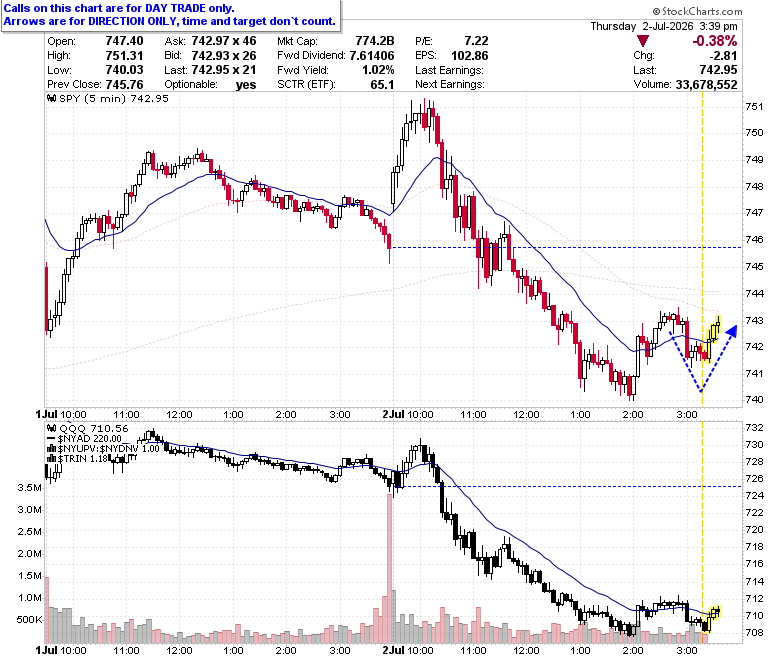The height and width of the screenshot is (659, 780).
Task: Click the 'Mkt Cap:' label
Action: [x=297, y=41]
